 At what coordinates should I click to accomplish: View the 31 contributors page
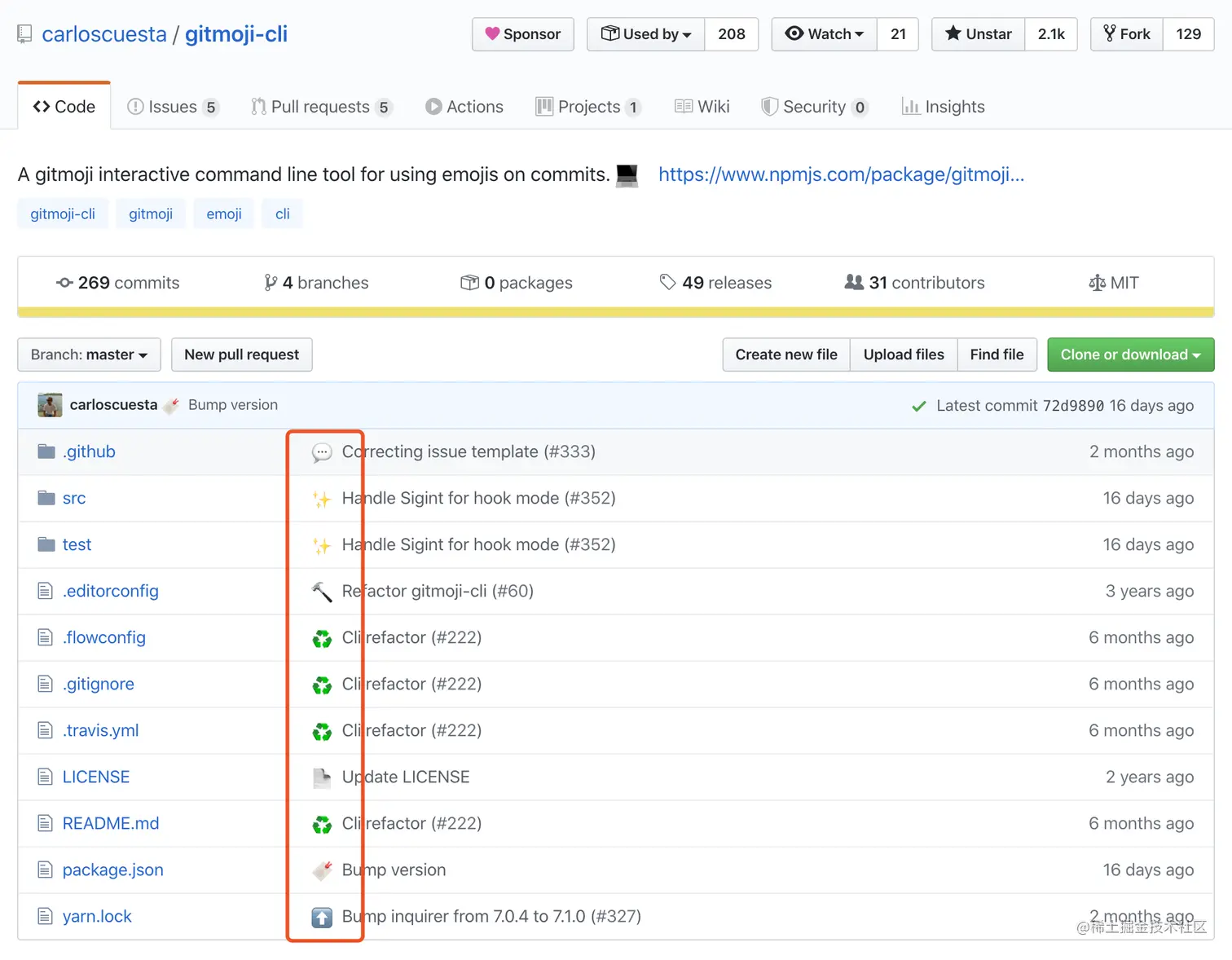tap(915, 283)
